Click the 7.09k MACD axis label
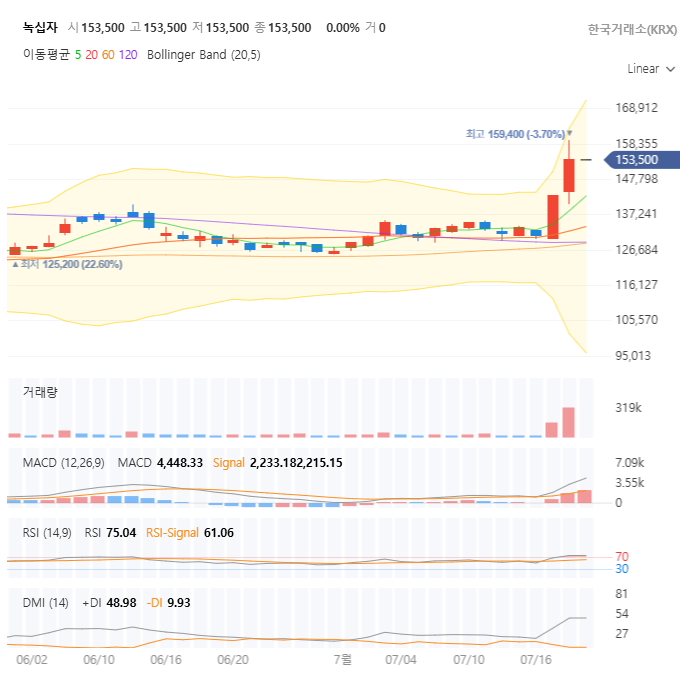This screenshot has width=680, height=697. click(x=630, y=463)
